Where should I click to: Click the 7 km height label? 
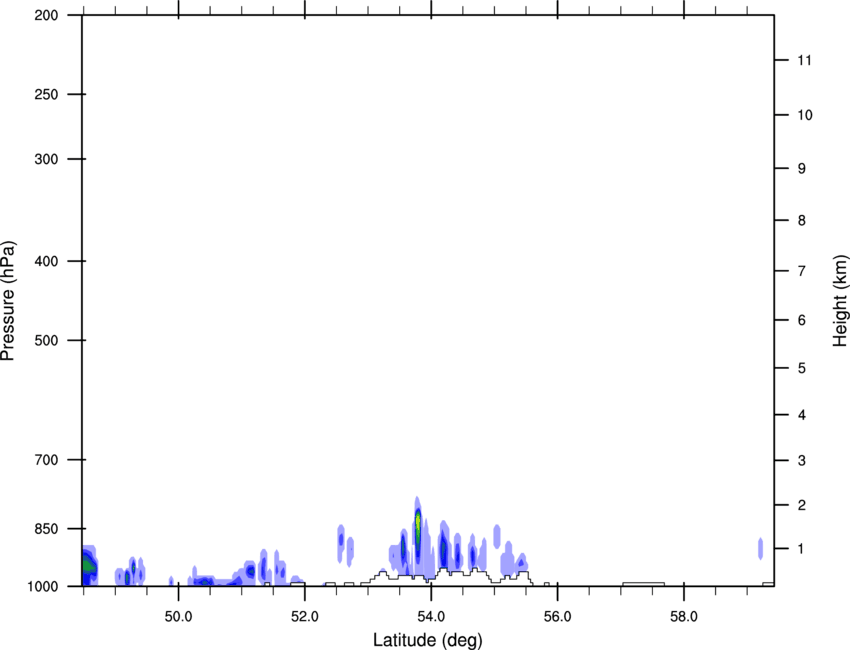click(802, 271)
